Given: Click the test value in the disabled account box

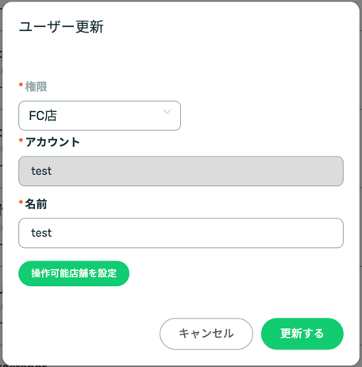Looking at the screenshot, I should coord(42,171).
